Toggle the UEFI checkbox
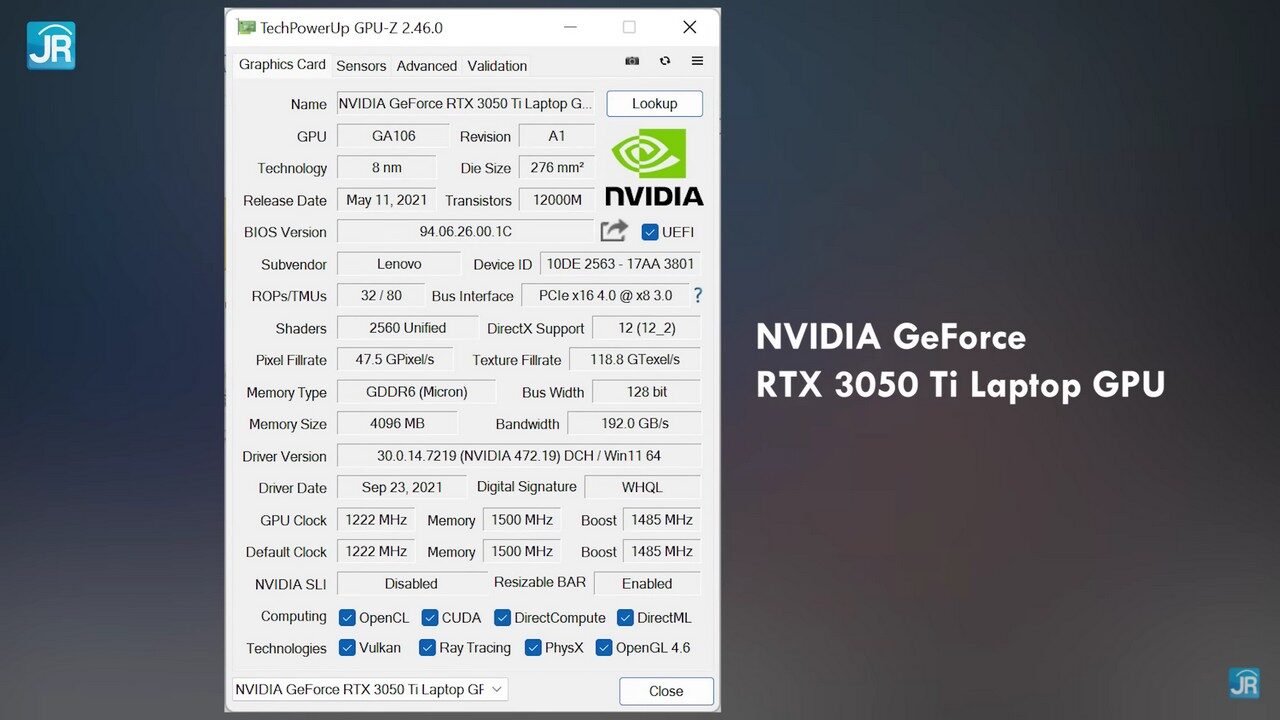 tap(650, 232)
